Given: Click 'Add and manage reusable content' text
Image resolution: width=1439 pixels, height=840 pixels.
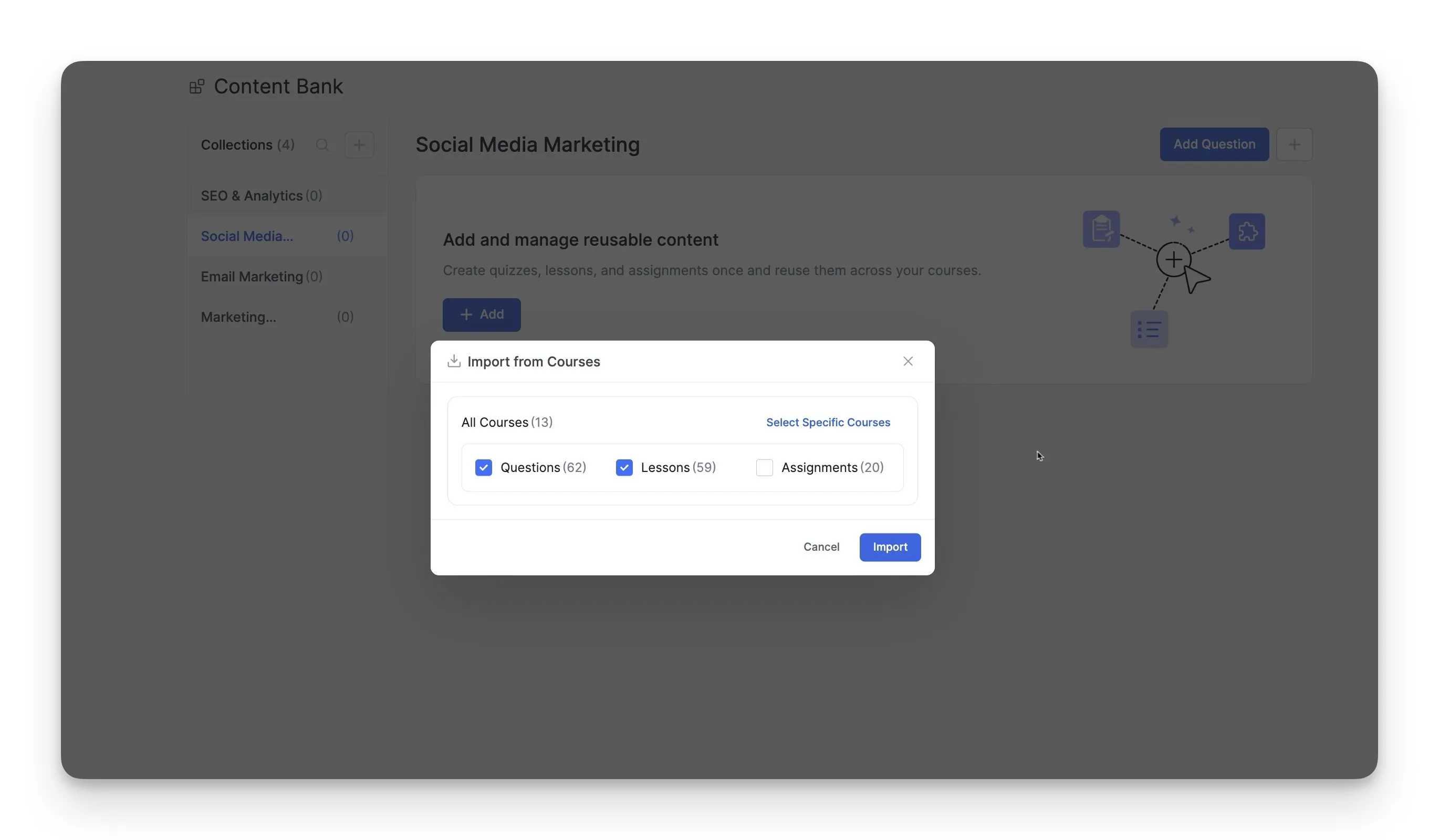Looking at the screenshot, I should pyautogui.click(x=580, y=240).
